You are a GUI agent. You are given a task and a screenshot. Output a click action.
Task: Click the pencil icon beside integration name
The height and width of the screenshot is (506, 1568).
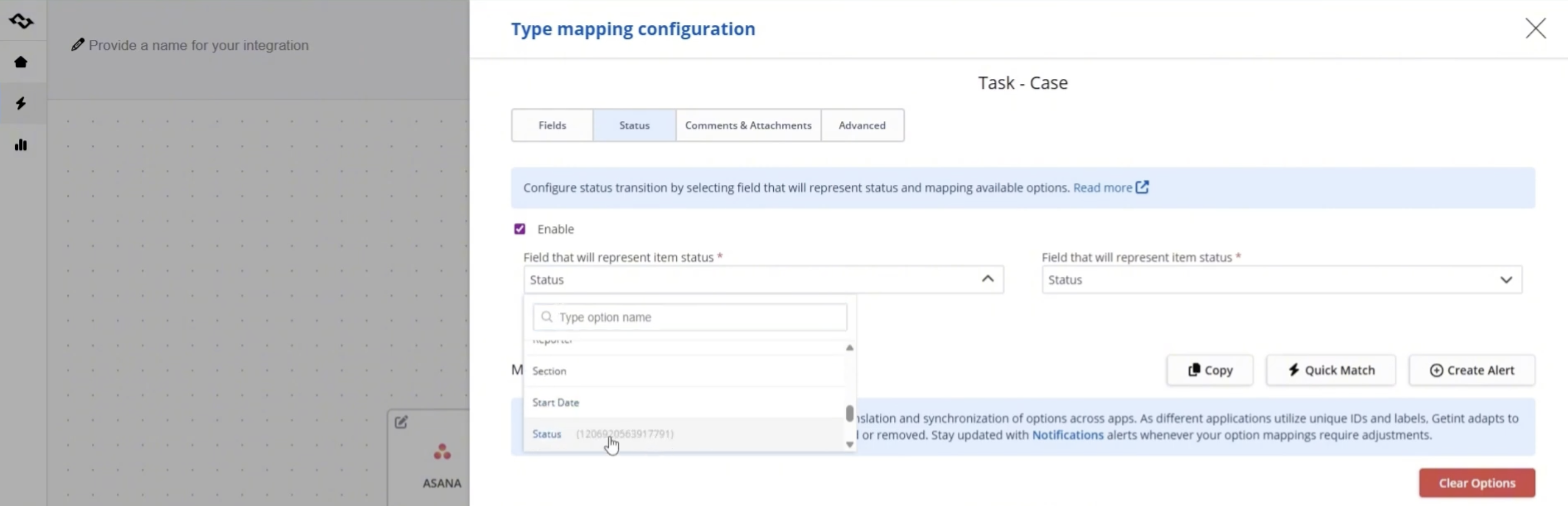click(77, 44)
